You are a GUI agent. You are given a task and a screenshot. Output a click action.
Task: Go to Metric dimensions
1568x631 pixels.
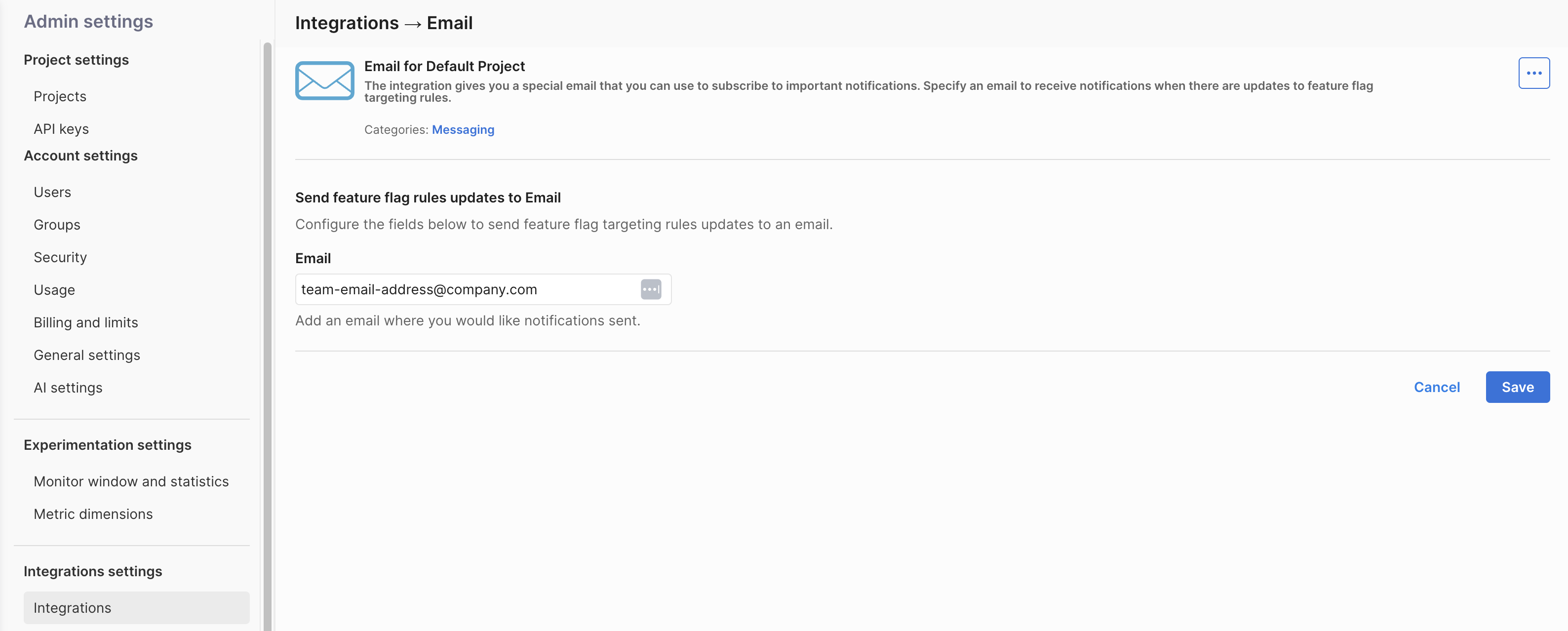point(93,514)
